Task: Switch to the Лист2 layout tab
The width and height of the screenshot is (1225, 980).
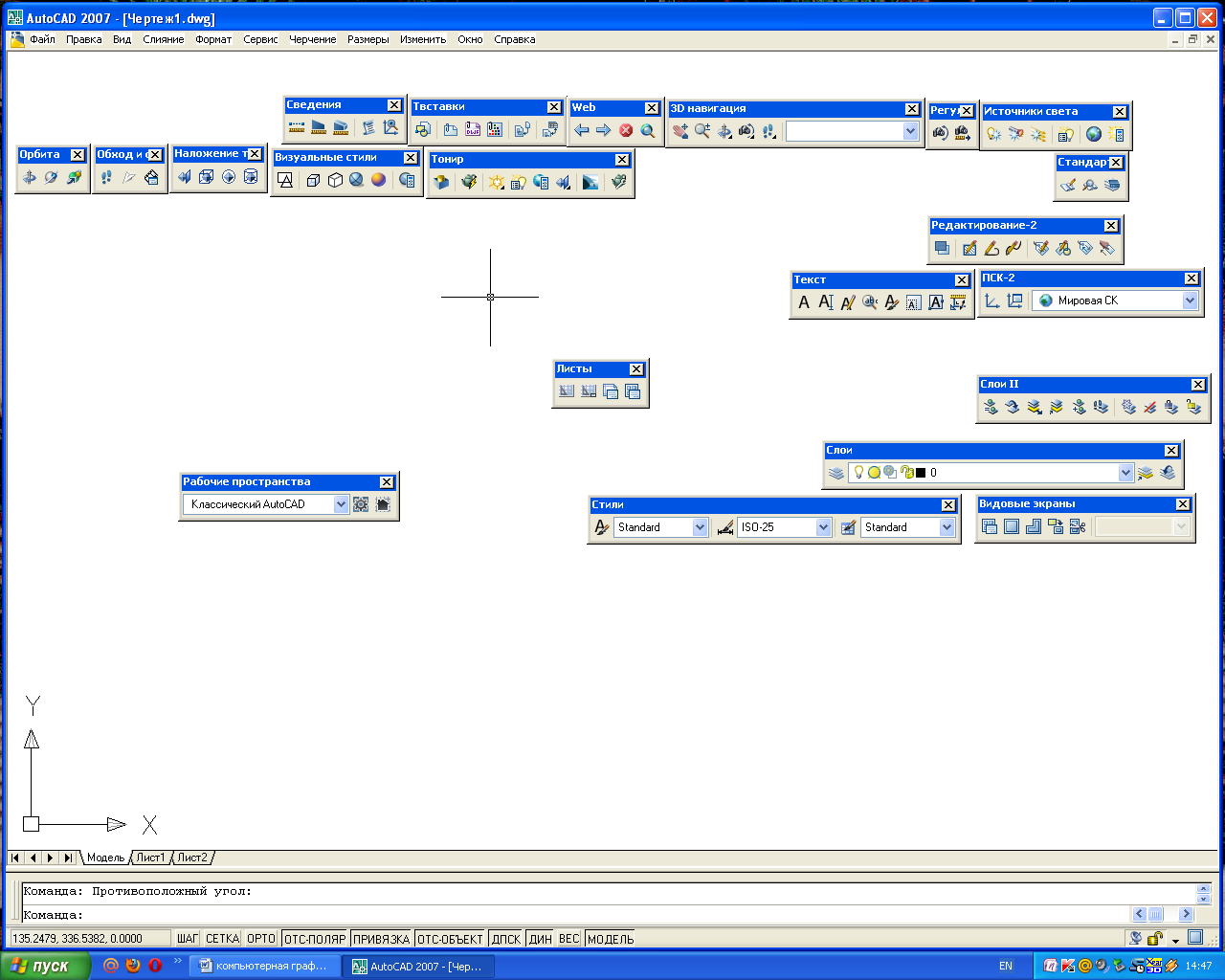Action: pyautogui.click(x=192, y=857)
